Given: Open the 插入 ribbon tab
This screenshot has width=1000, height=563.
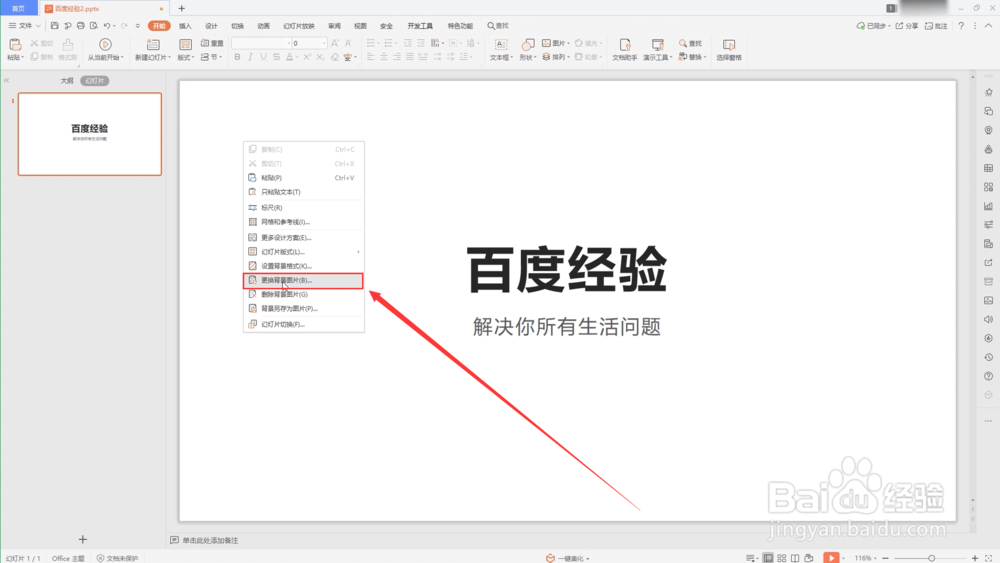Looking at the screenshot, I should 185,26.
